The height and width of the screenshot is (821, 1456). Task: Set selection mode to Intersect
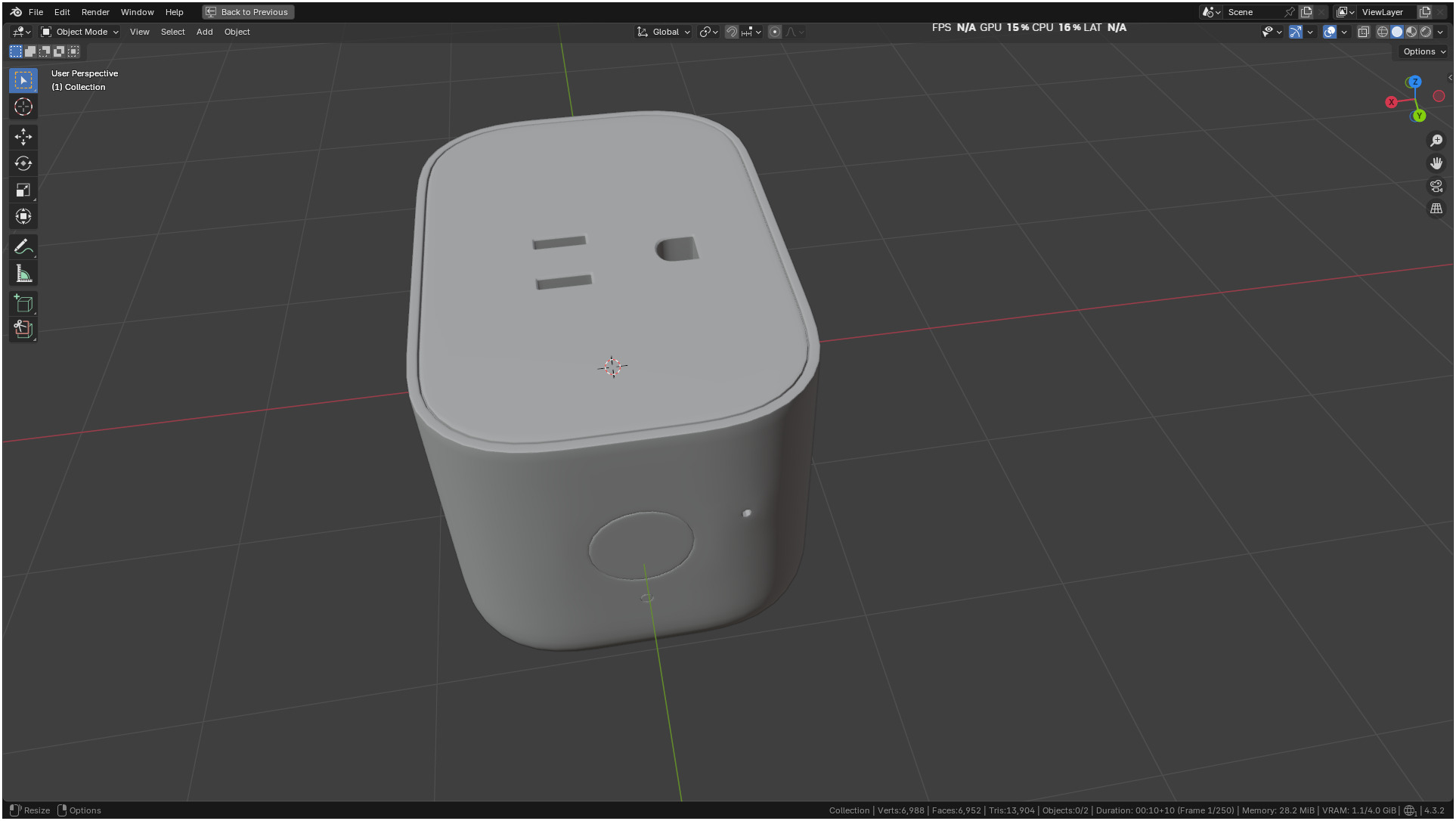point(73,51)
